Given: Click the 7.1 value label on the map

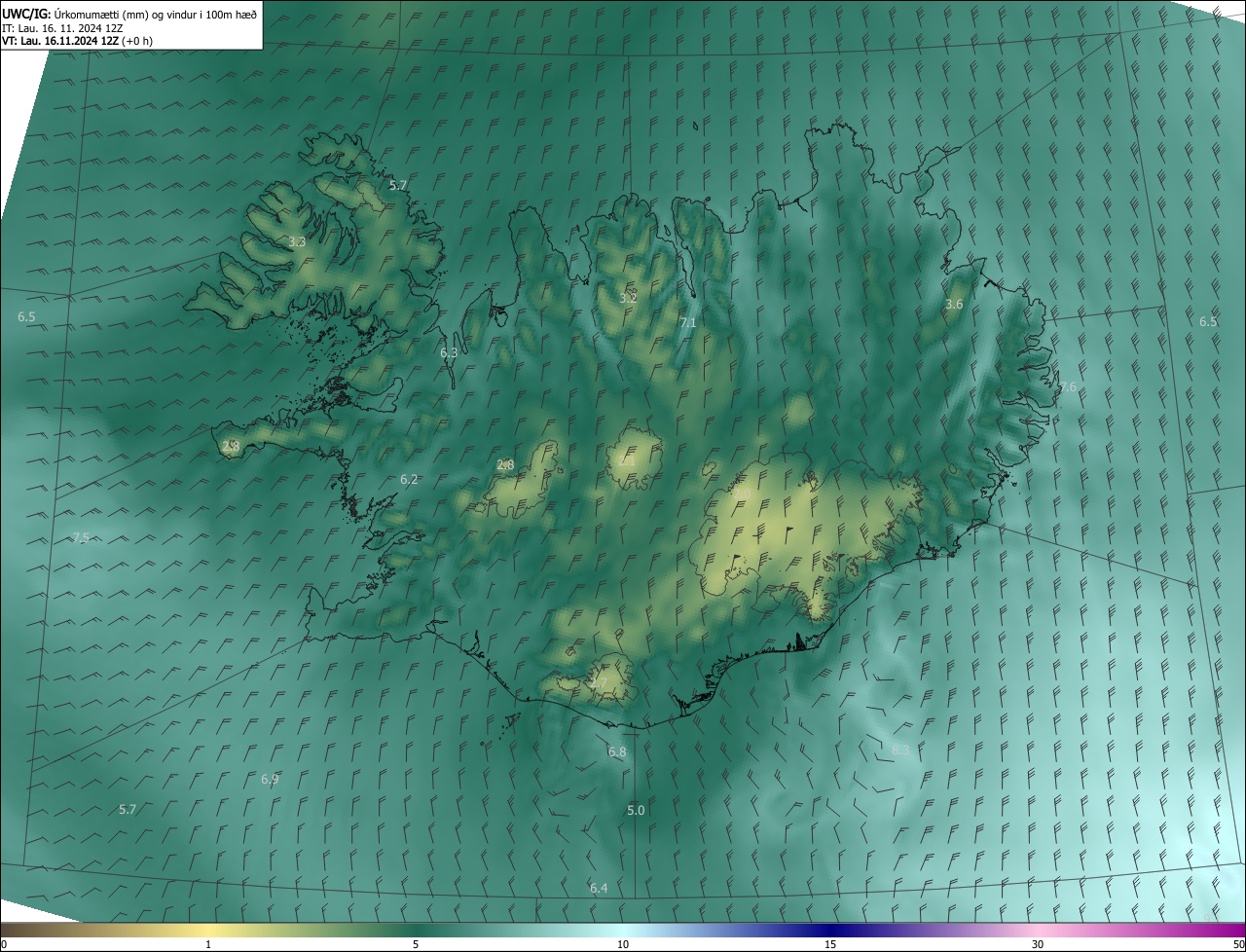Looking at the screenshot, I should click(688, 322).
